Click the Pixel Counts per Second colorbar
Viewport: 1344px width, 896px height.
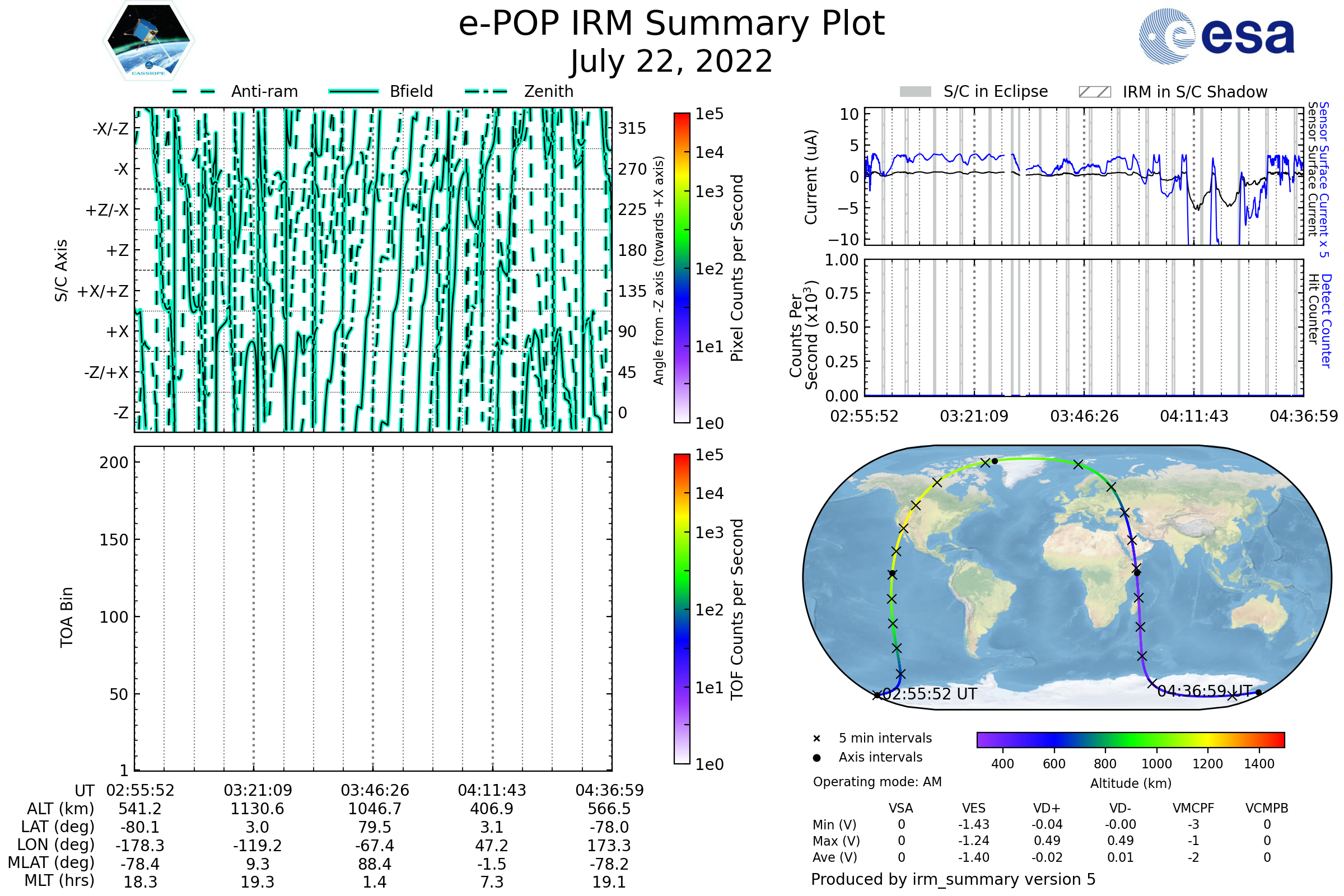(682, 268)
